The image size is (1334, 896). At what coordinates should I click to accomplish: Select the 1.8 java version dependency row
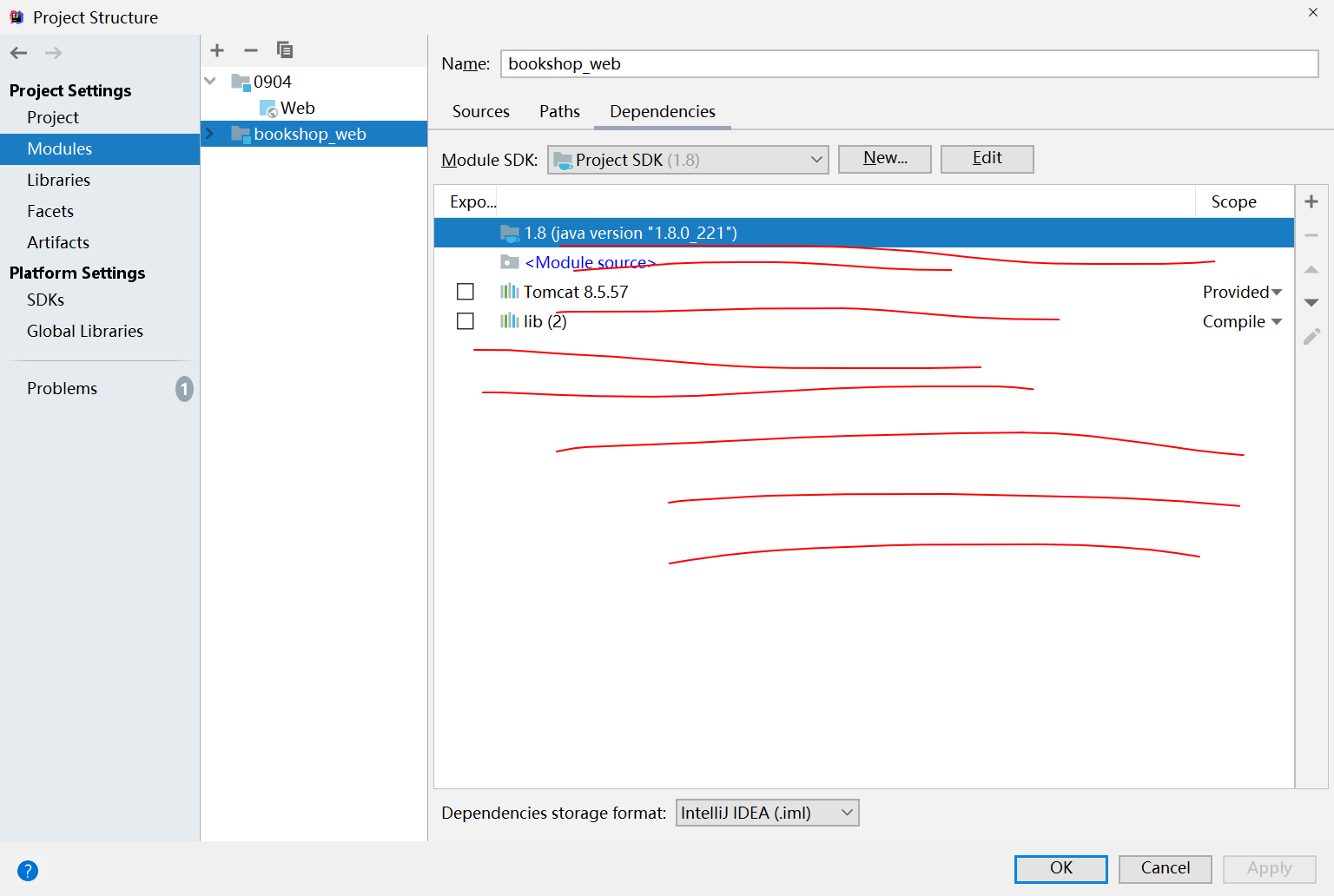tap(864, 233)
